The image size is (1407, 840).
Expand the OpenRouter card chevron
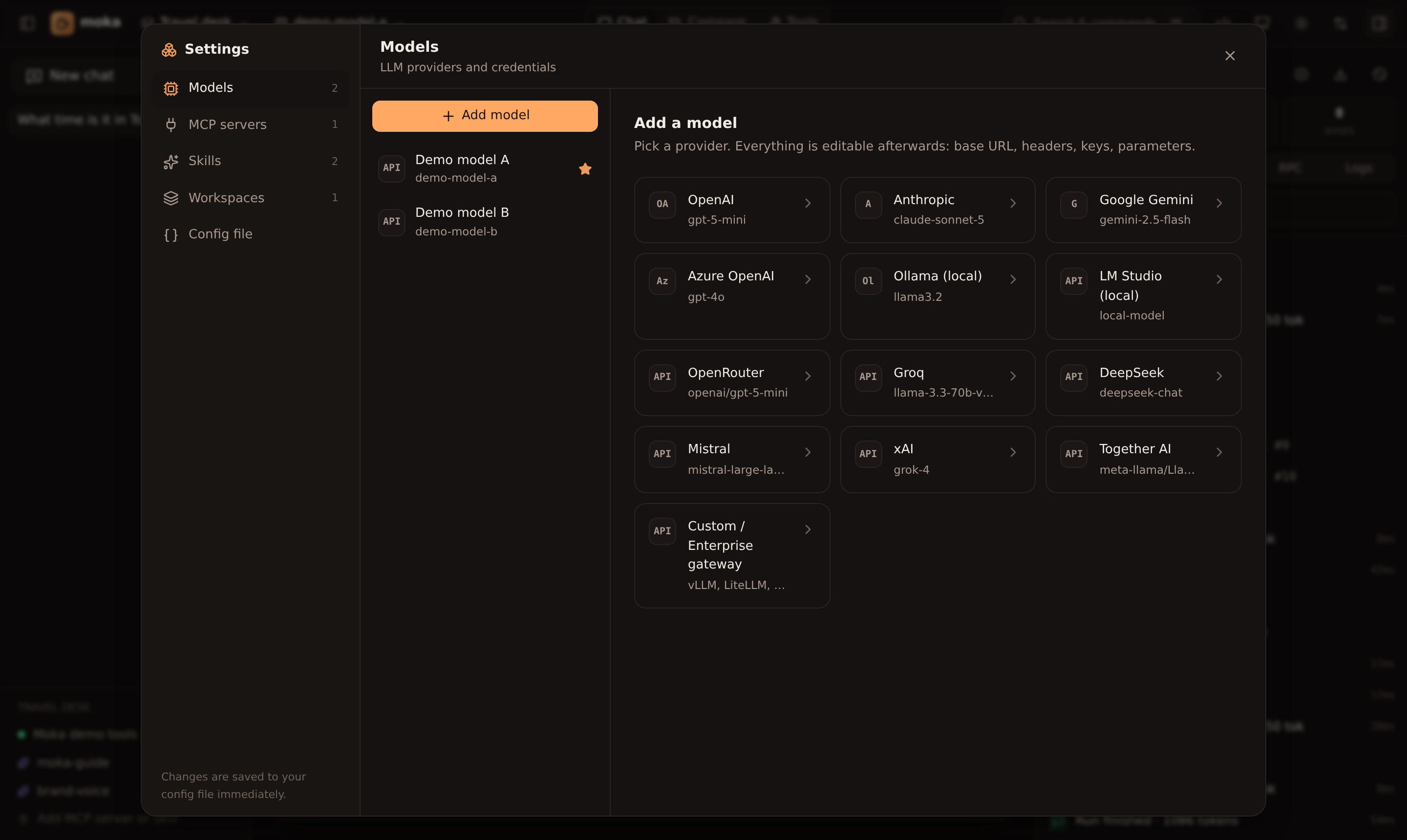pos(808,377)
